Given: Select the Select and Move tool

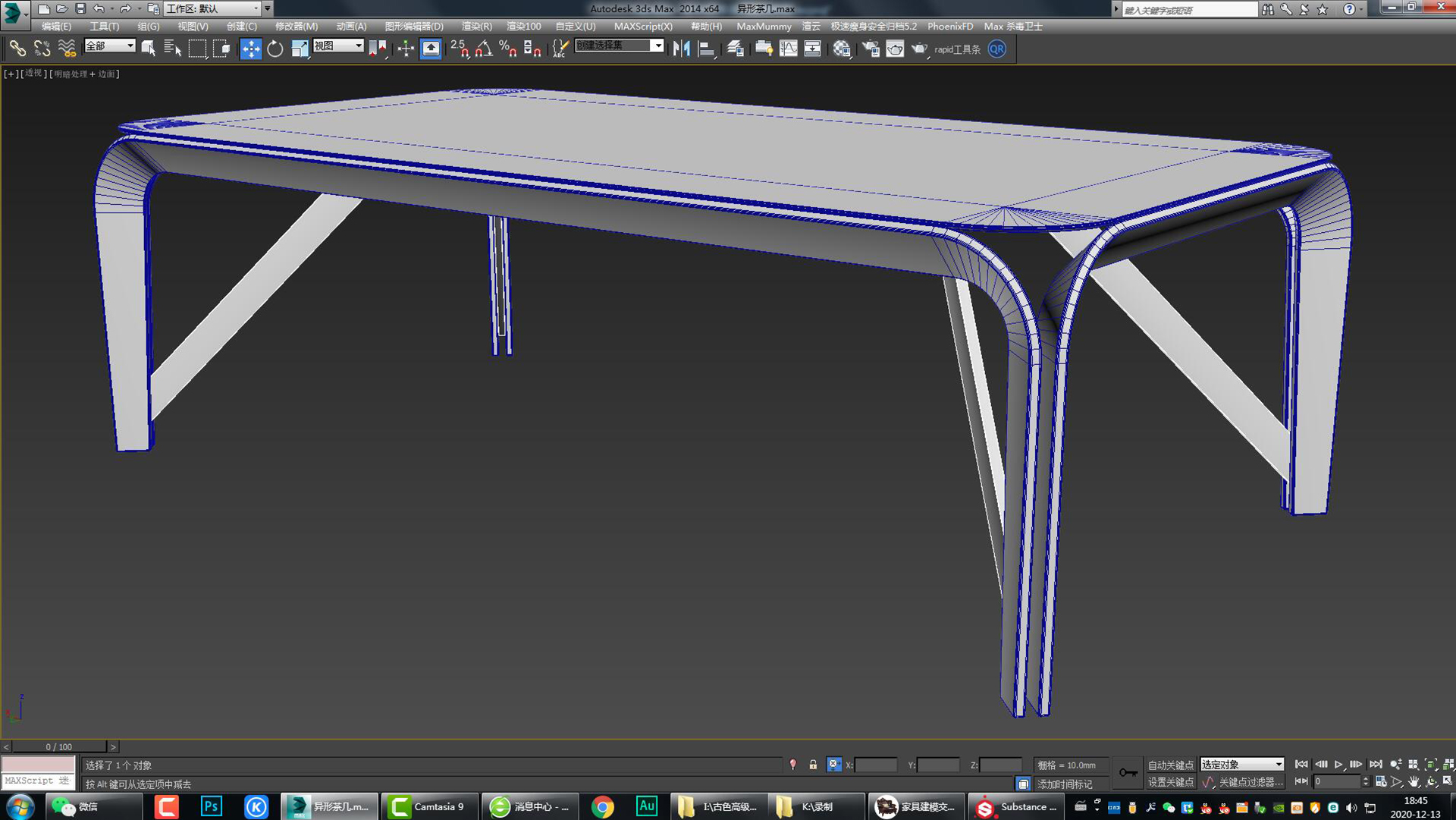Looking at the screenshot, I should click(250, 49).
